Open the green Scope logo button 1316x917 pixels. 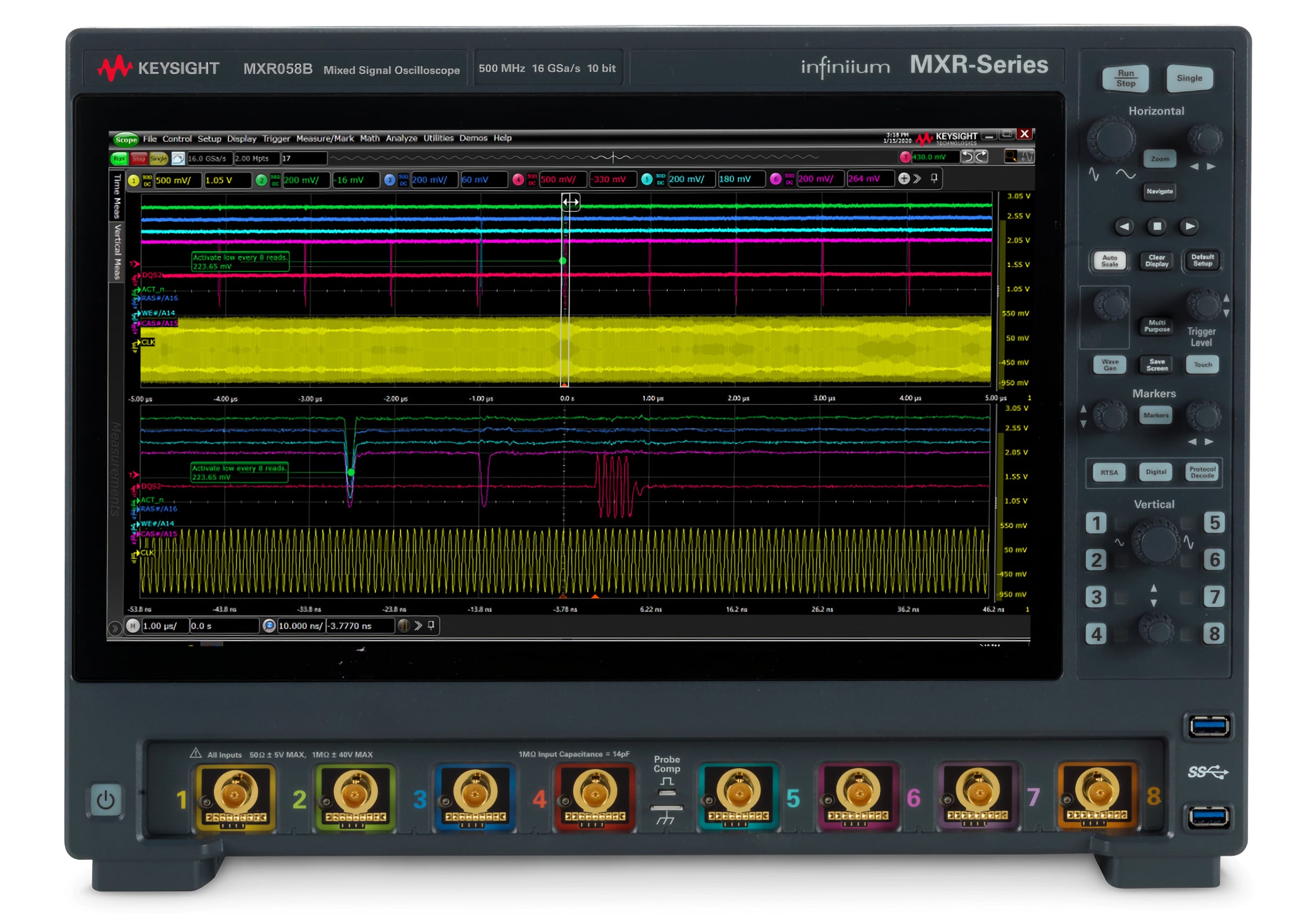tap(126, 139)
